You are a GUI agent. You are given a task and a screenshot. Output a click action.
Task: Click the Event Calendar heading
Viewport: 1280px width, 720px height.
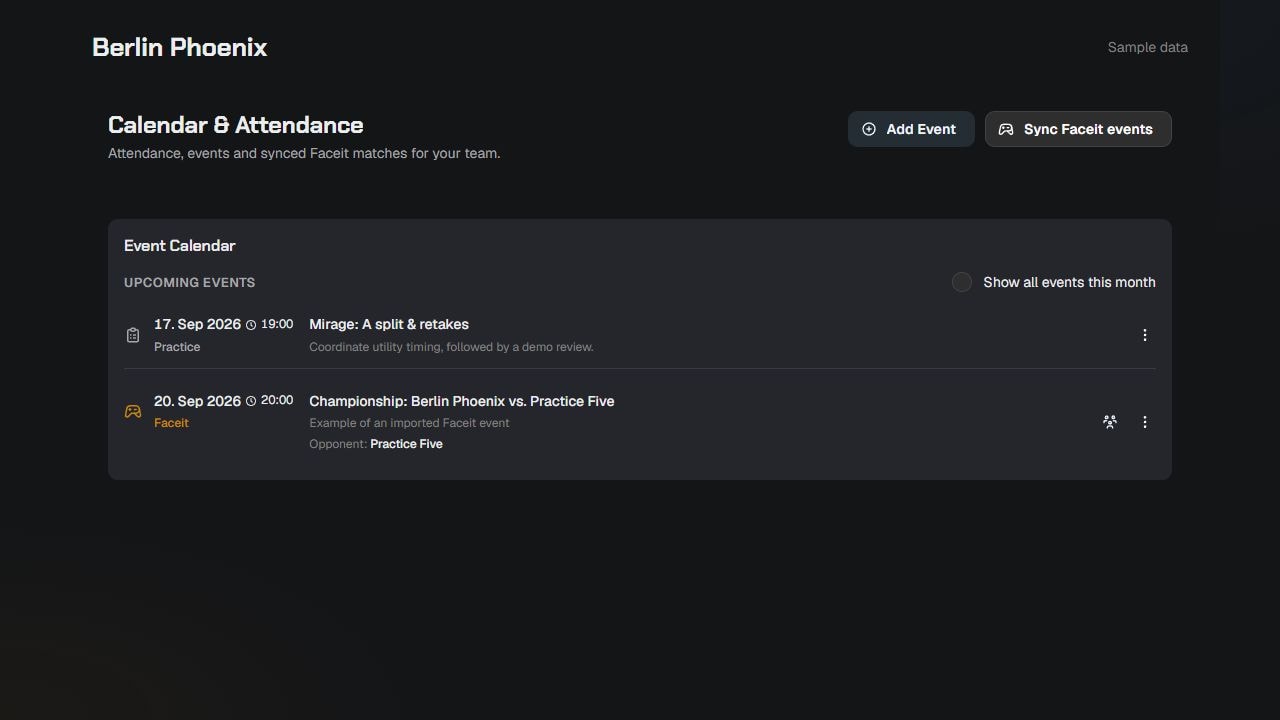pos(180,246)
